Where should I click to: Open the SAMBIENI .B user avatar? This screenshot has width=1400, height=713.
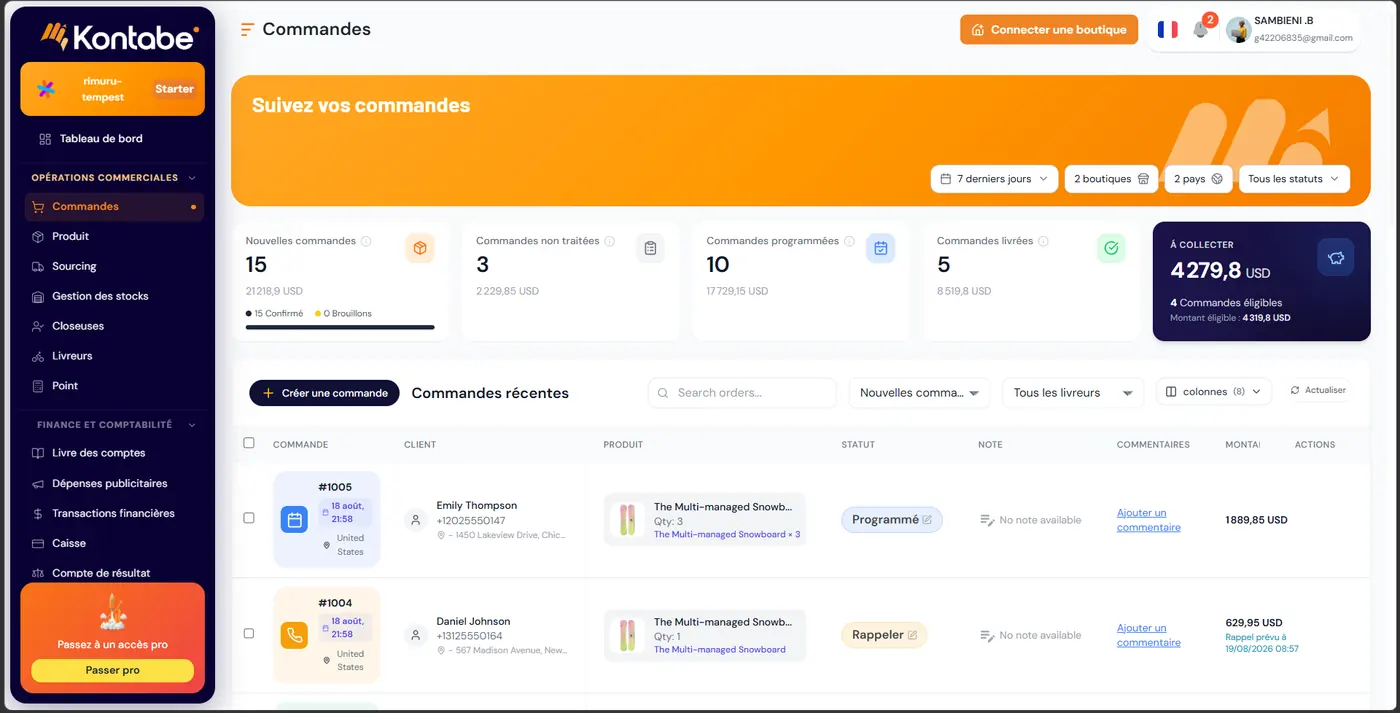coord(1239,30)
